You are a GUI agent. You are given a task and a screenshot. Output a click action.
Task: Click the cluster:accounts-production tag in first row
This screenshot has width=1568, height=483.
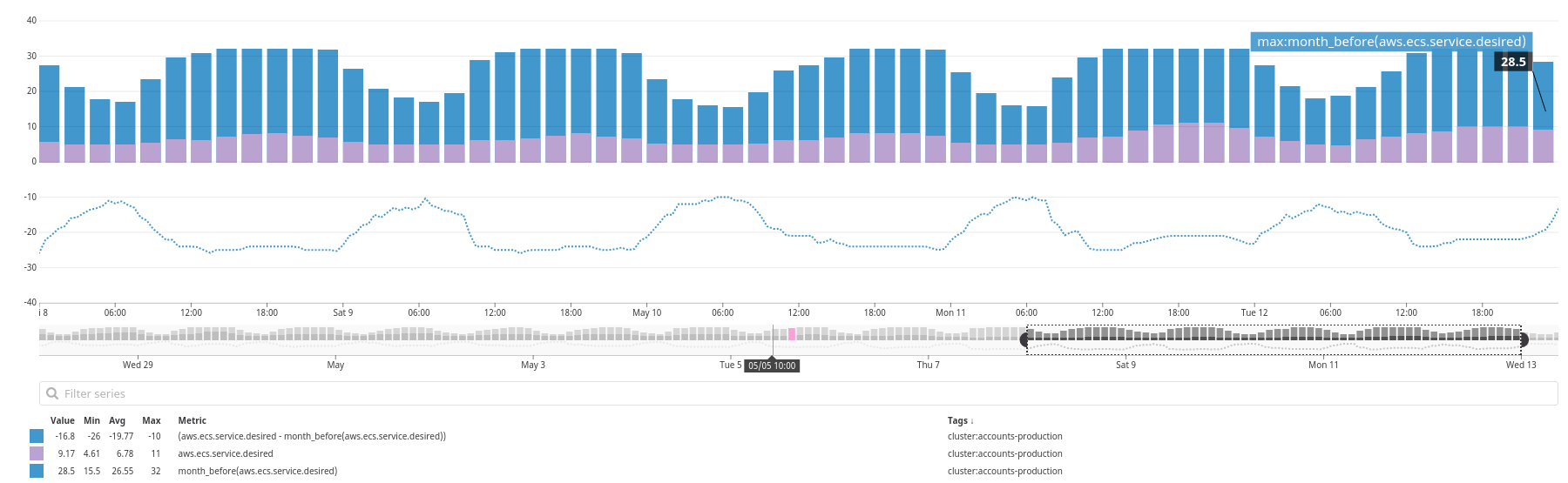[x=1004, y=436]
